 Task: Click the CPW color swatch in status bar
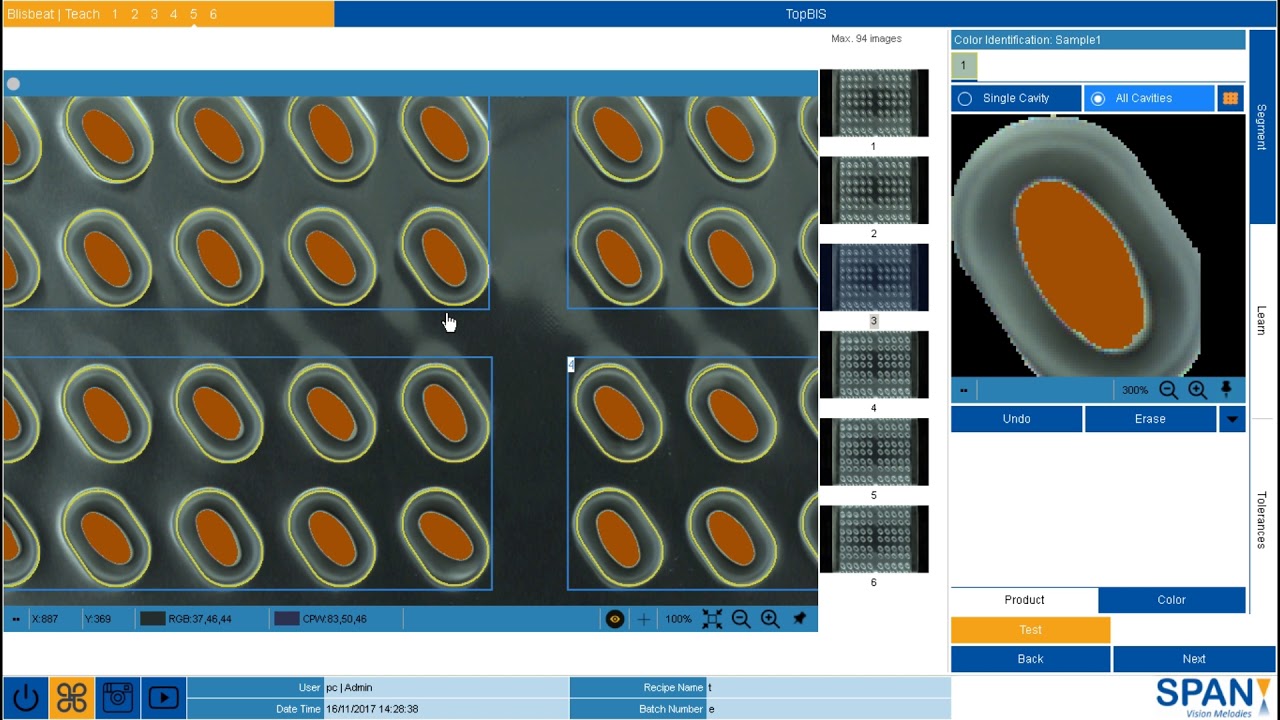click(287, 619)
